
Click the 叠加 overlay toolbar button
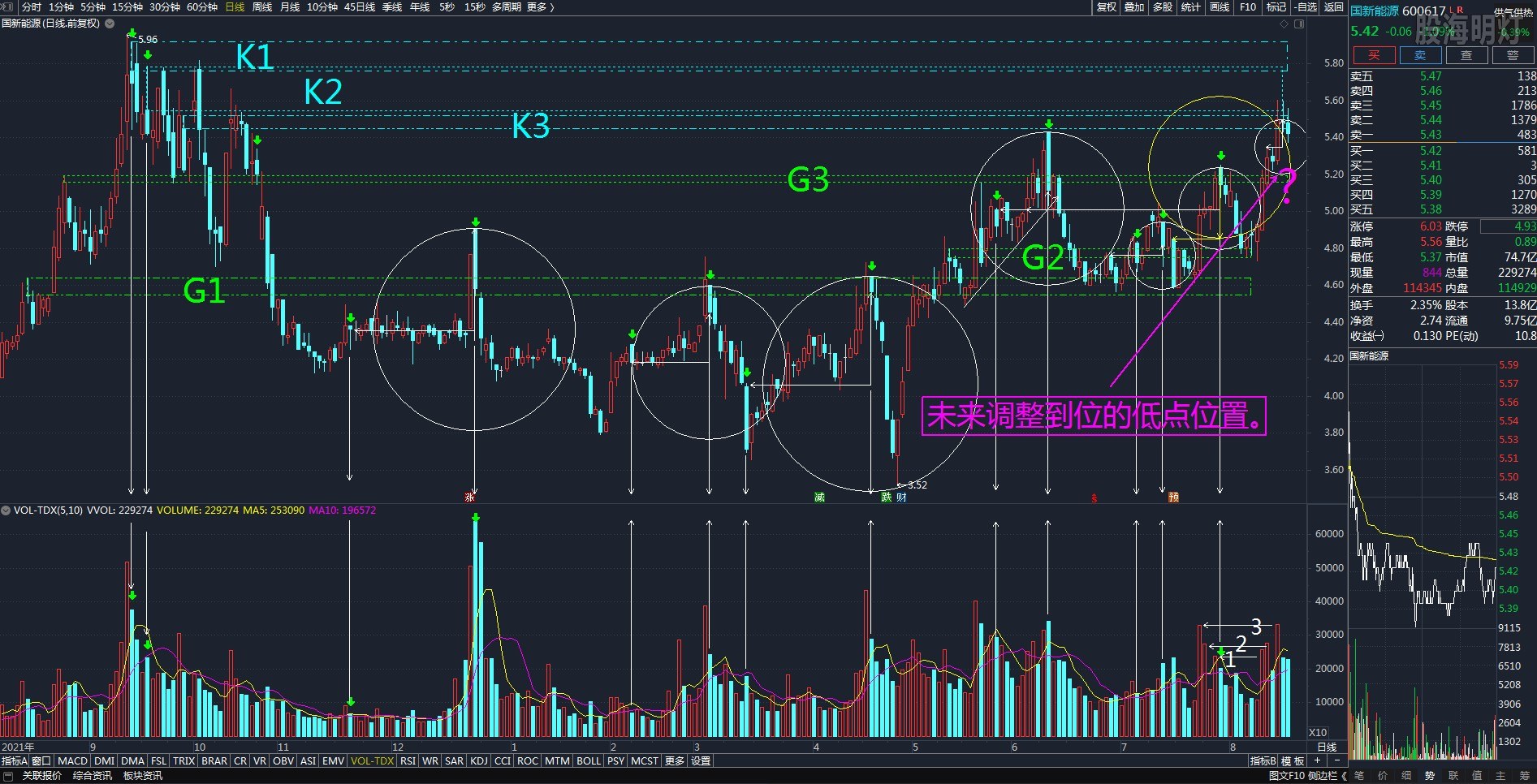click(1134, 6)
